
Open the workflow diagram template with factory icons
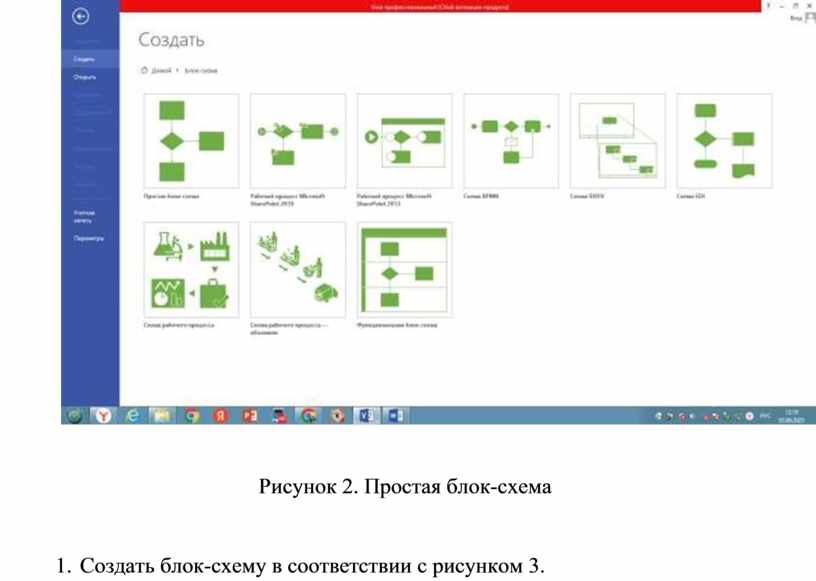point(191,269)
